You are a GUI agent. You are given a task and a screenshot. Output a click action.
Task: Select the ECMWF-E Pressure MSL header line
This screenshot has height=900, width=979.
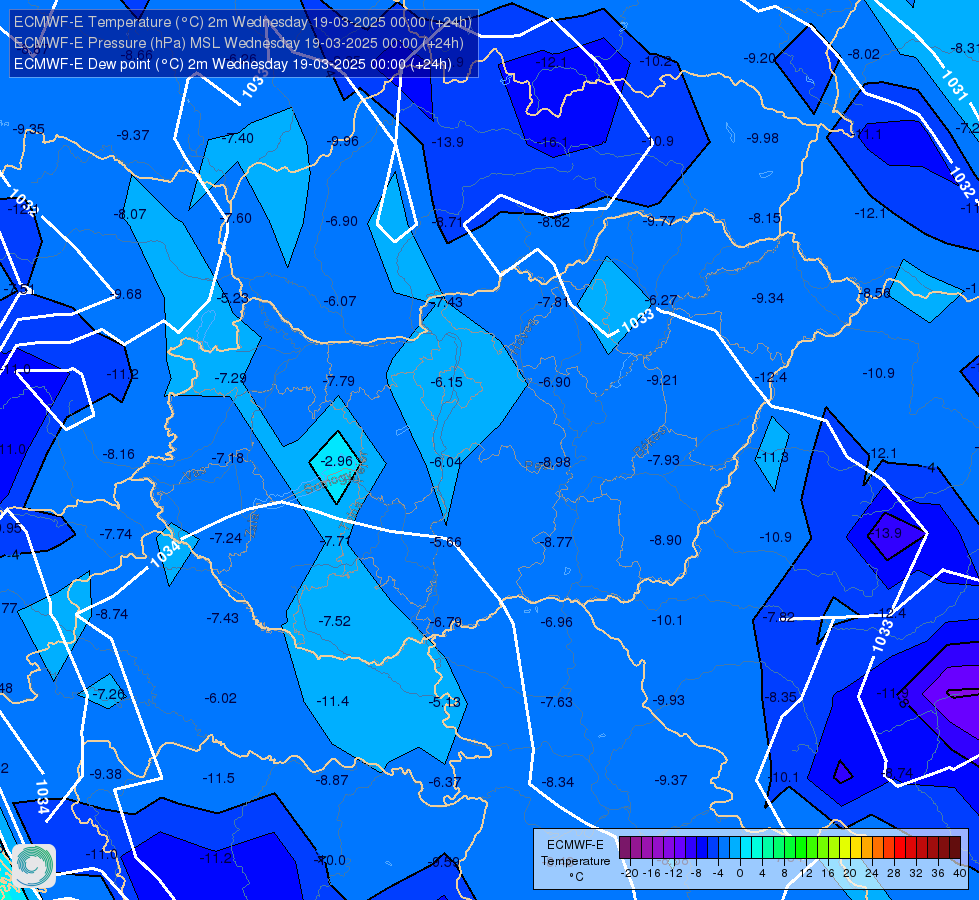pos(239,43)
